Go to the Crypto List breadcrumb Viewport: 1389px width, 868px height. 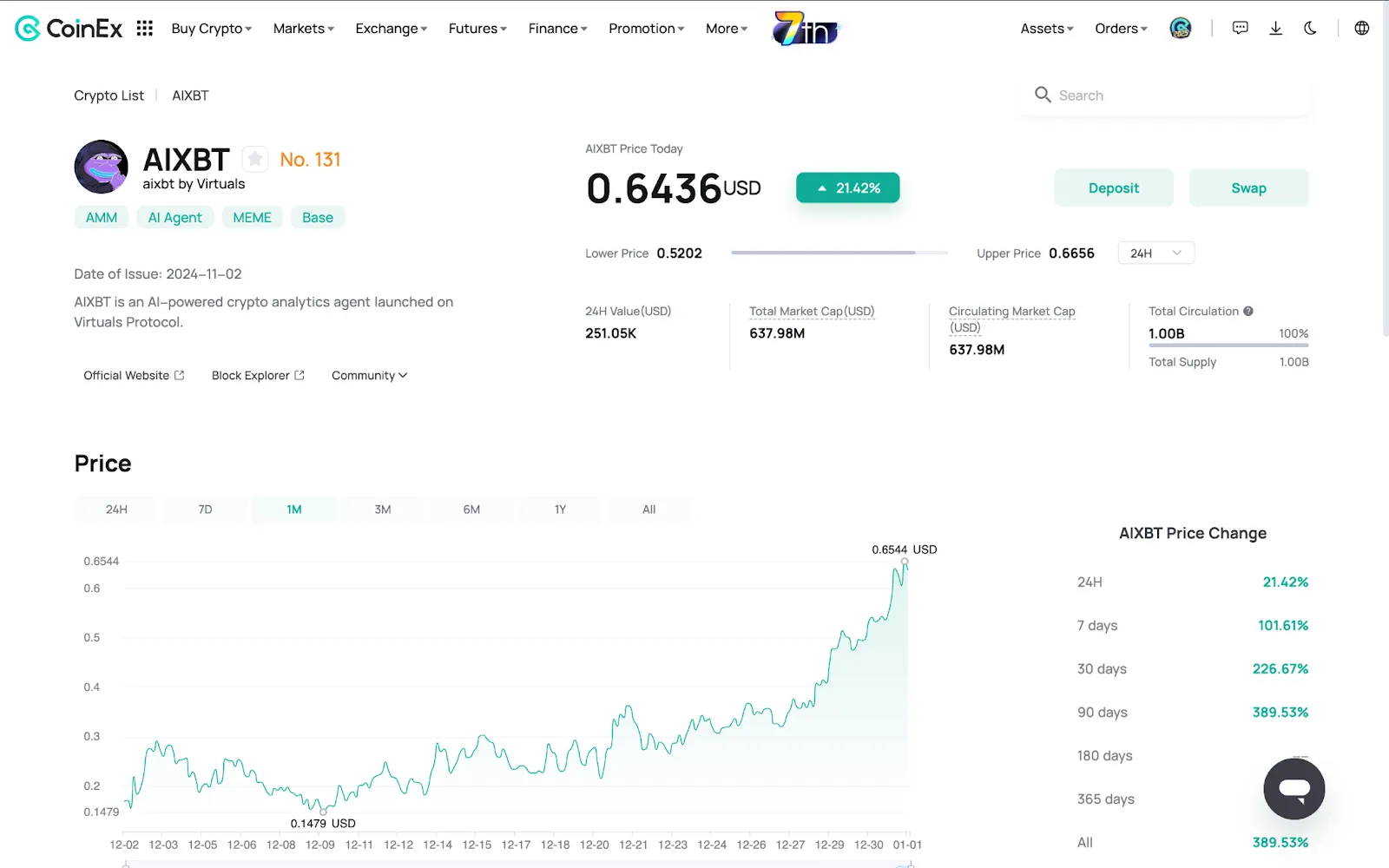click(109, 95)
